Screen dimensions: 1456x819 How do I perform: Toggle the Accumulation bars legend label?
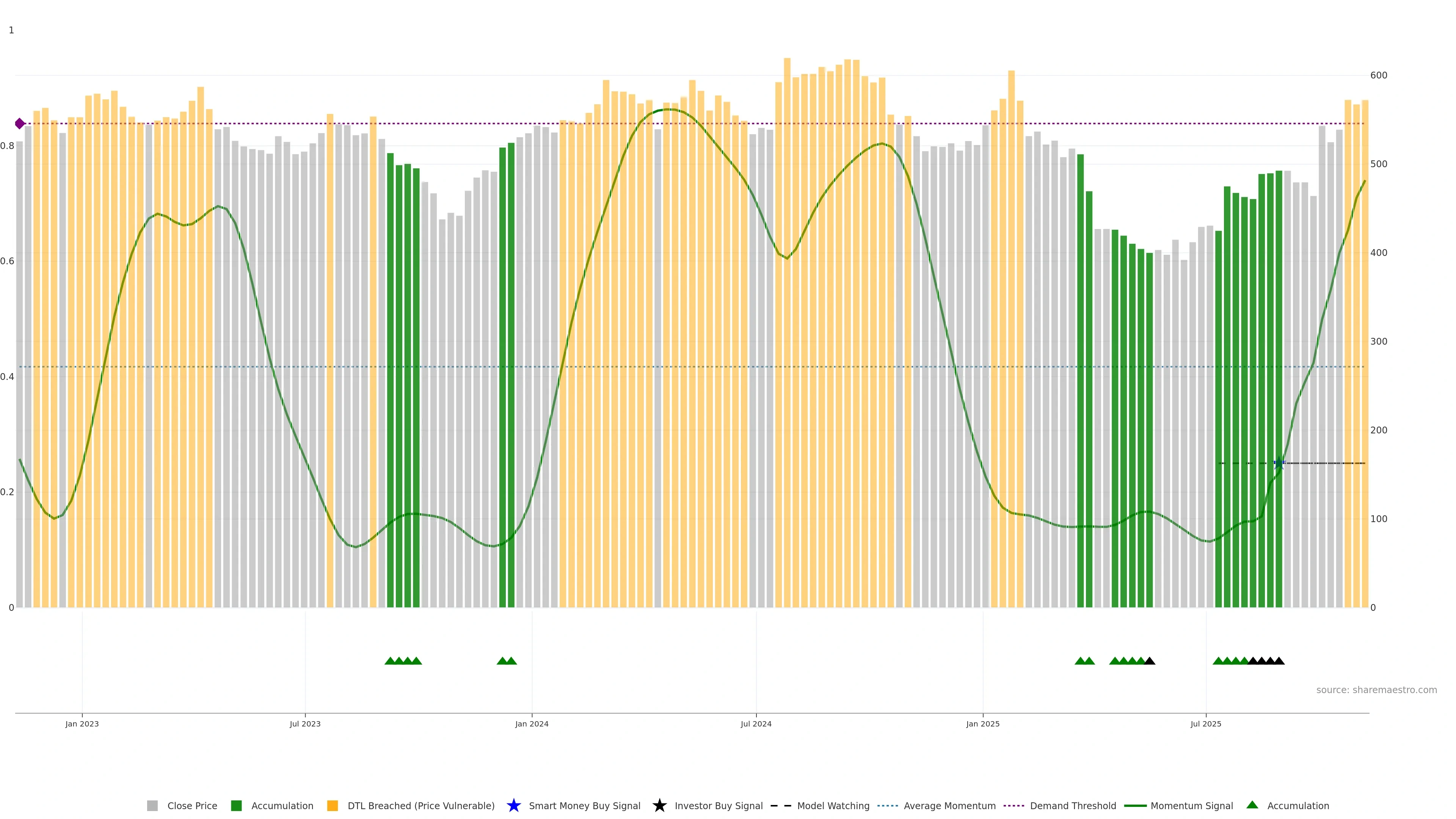(x=282, y=805)
